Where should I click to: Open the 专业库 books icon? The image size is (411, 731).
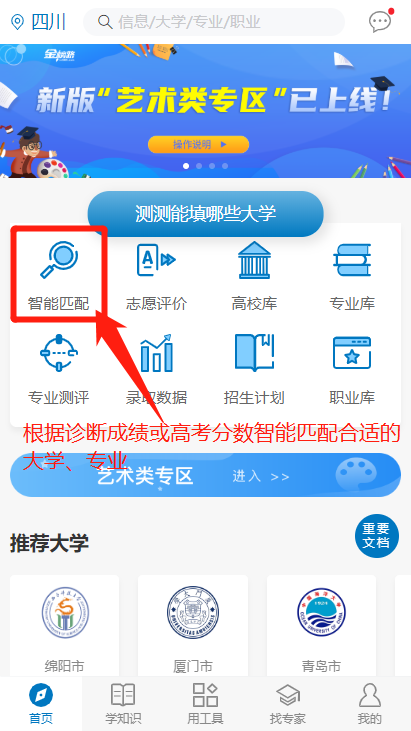click(x=352, y=260)
